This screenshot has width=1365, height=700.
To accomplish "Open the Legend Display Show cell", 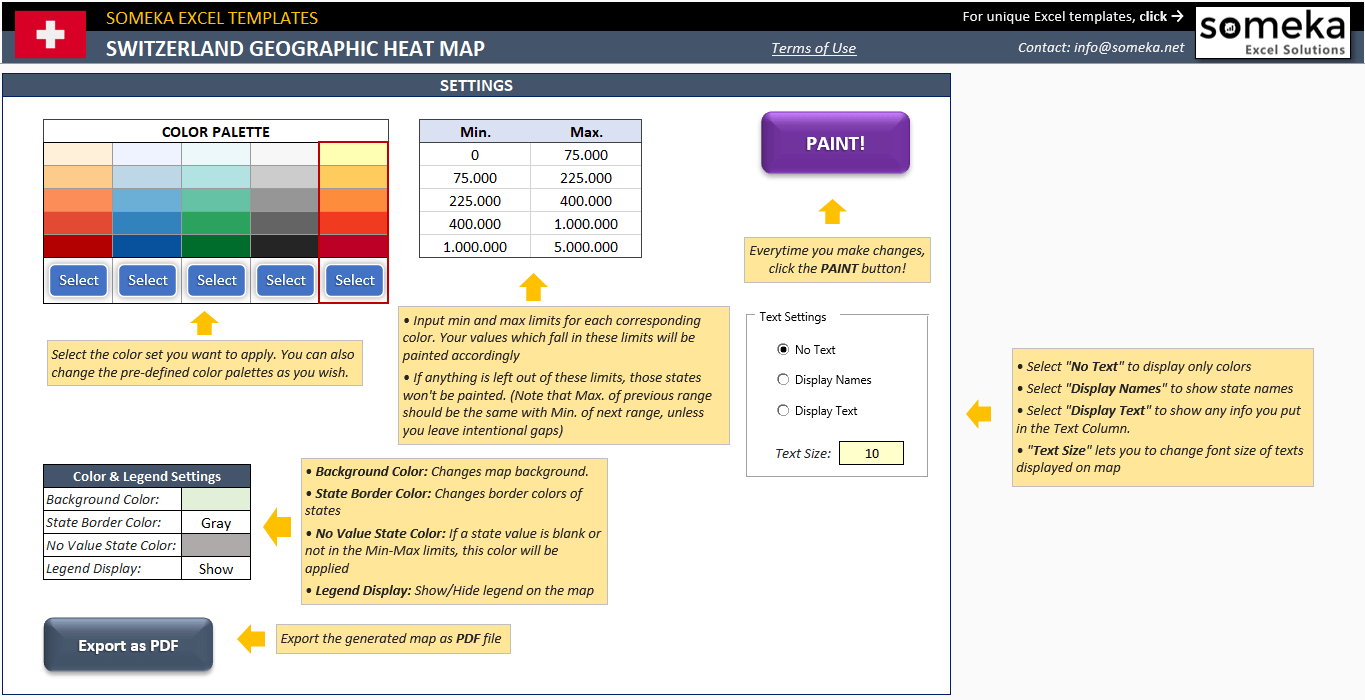I will (x=216, y=569).
